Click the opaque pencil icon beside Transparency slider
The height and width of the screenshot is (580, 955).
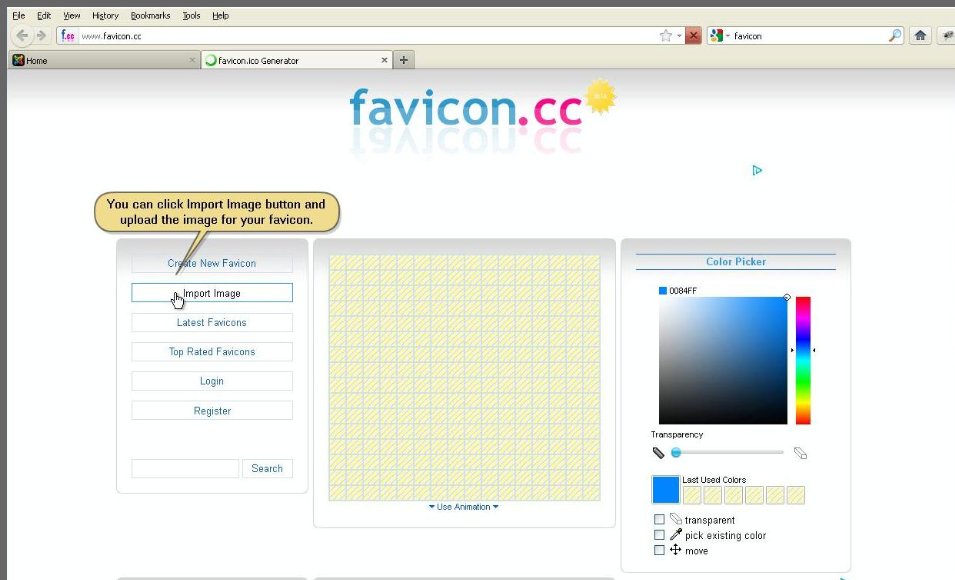[x=658, y=453]
